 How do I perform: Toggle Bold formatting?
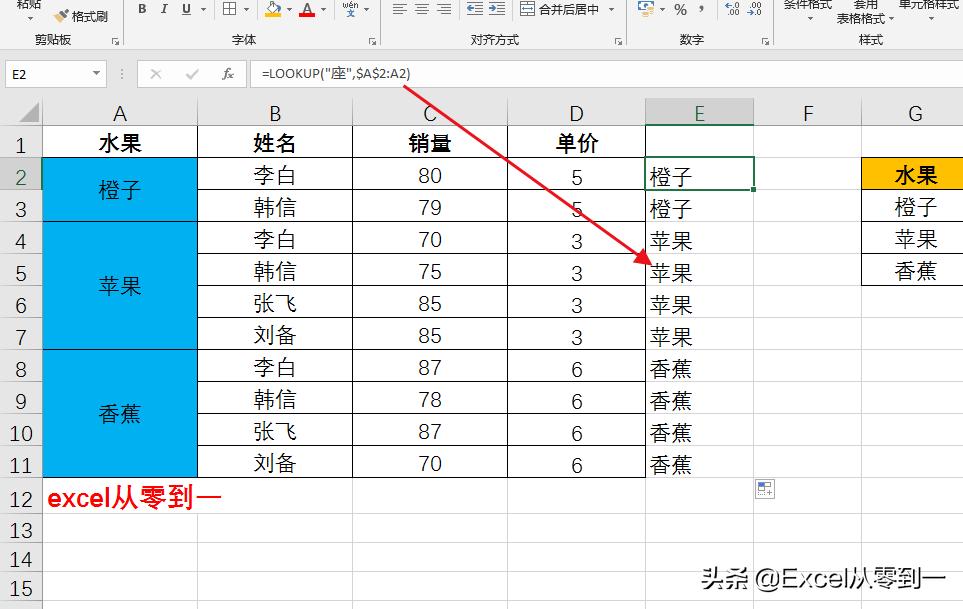[142, 9]
